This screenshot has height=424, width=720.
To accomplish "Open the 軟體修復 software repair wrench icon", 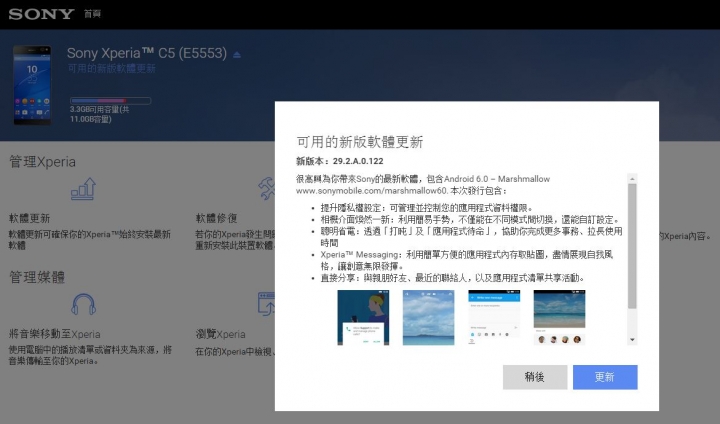I will click(x=267, y=189).
